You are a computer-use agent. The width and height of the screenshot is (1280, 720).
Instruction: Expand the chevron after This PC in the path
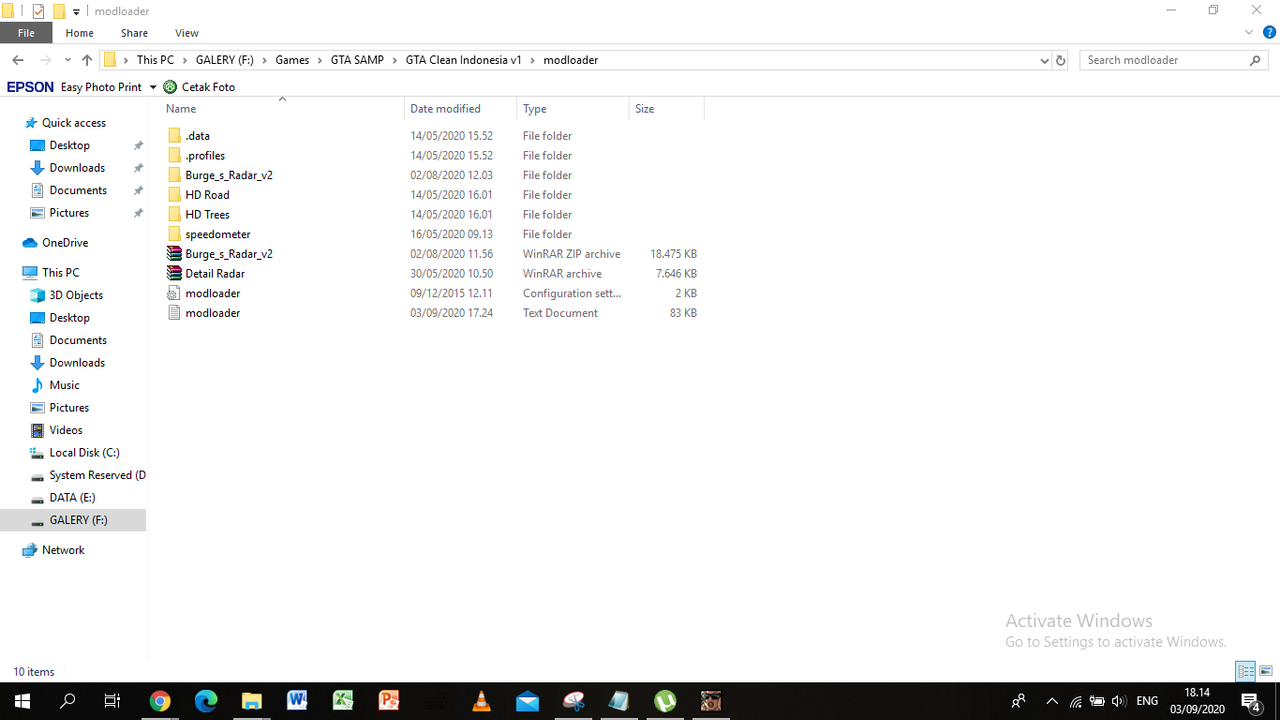[x=185, y=60]
